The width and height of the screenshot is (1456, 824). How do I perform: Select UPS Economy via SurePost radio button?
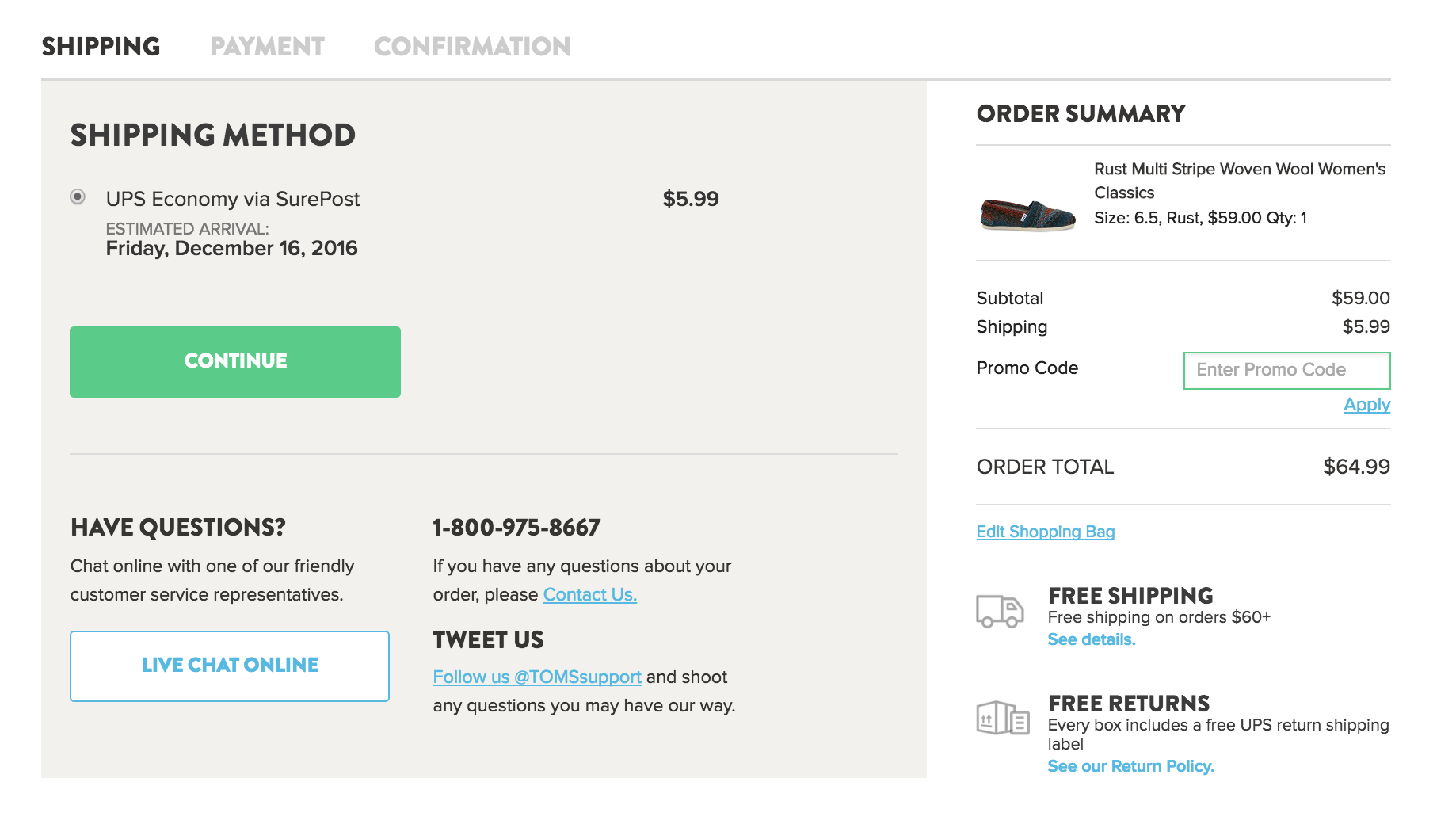click(x=78, y=196)
